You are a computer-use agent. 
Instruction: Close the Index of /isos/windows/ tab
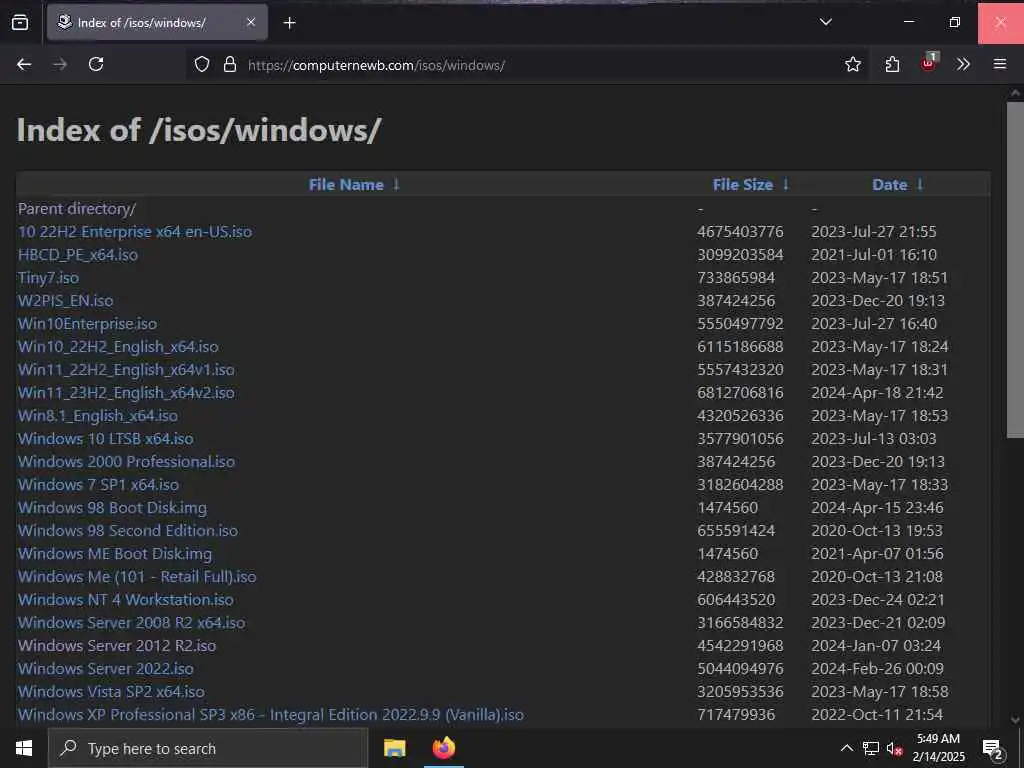(x=251, y=22)
